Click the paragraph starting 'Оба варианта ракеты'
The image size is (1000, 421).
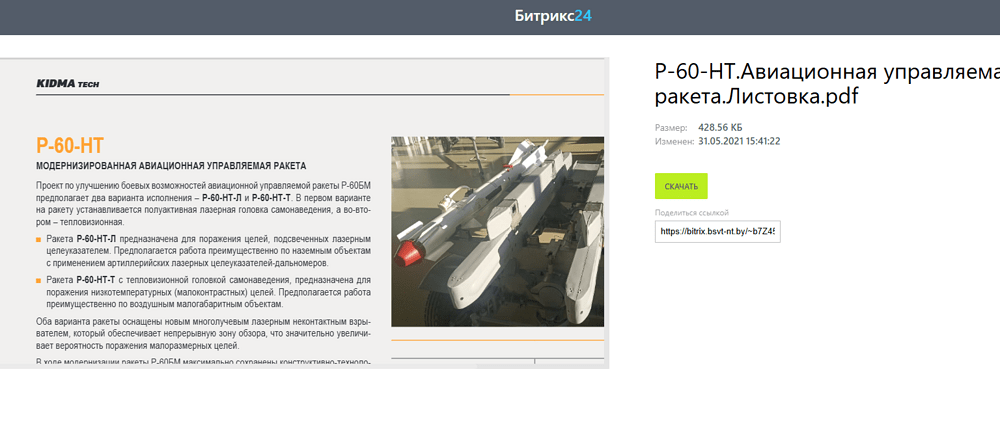pyautogui.click(x=203, y=334)
